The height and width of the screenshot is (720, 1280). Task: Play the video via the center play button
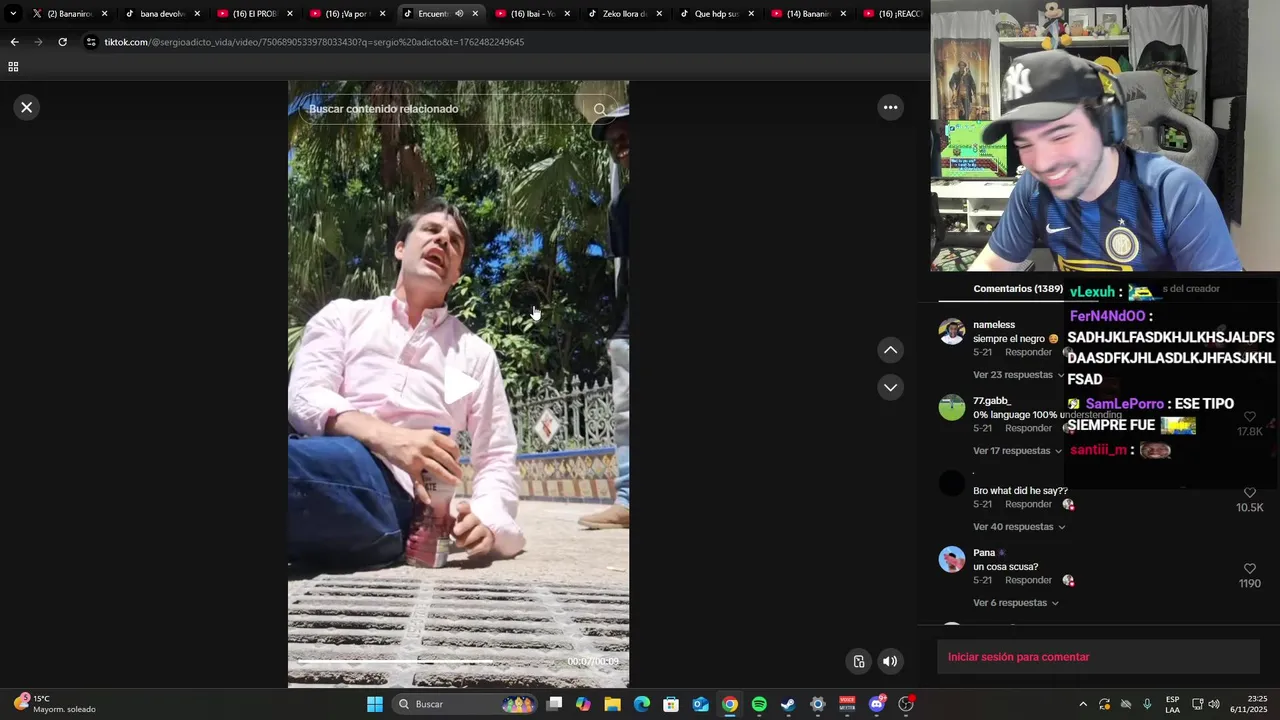[459, 385]
